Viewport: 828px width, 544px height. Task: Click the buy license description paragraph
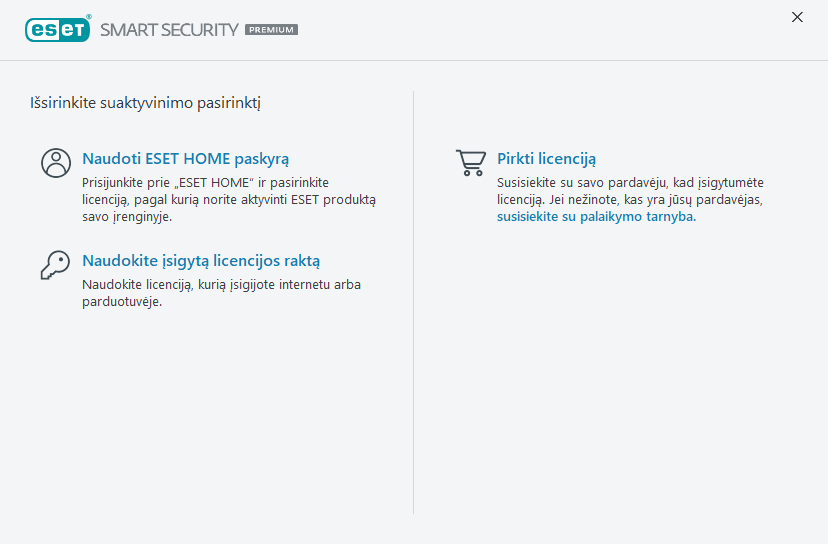pos(630,191)
